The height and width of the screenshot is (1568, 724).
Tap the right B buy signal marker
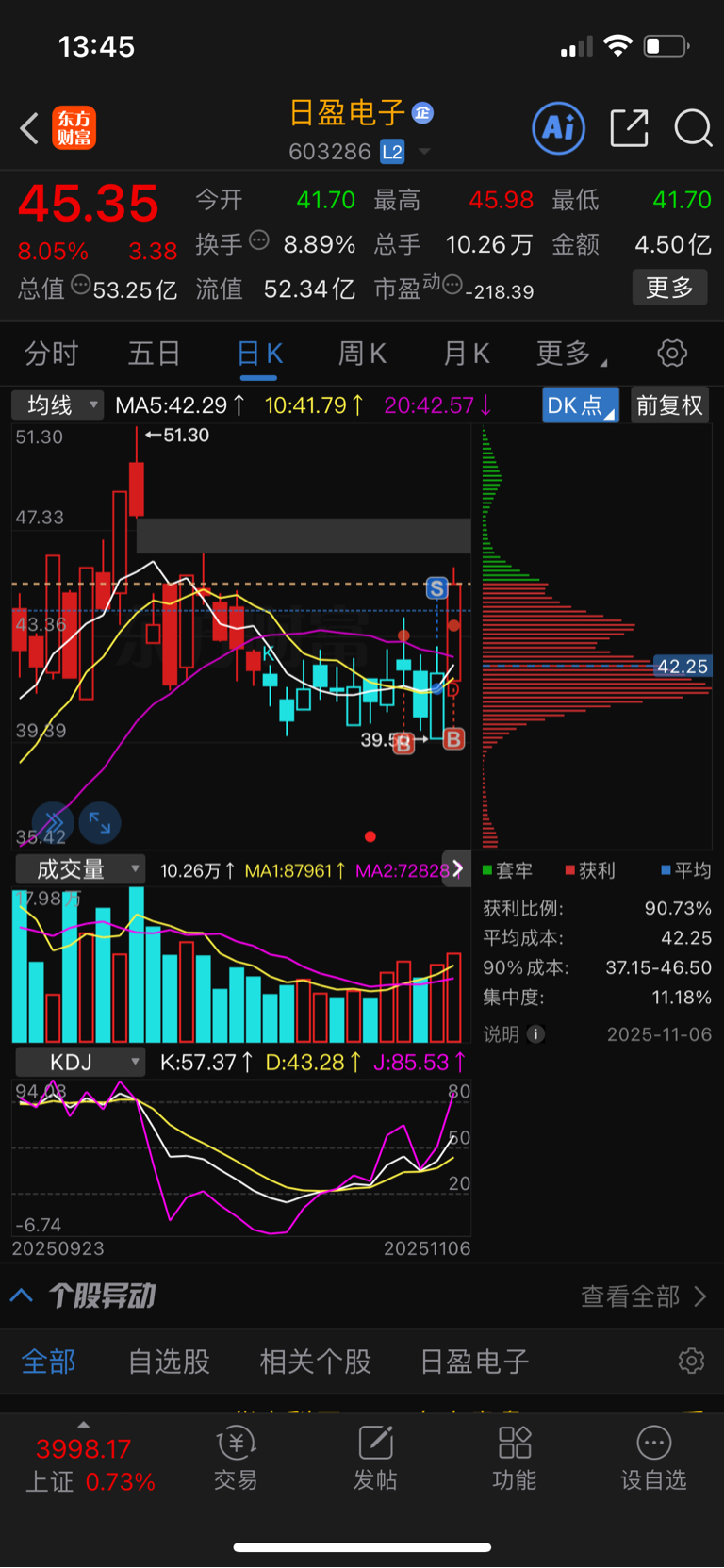coord(453,739)
